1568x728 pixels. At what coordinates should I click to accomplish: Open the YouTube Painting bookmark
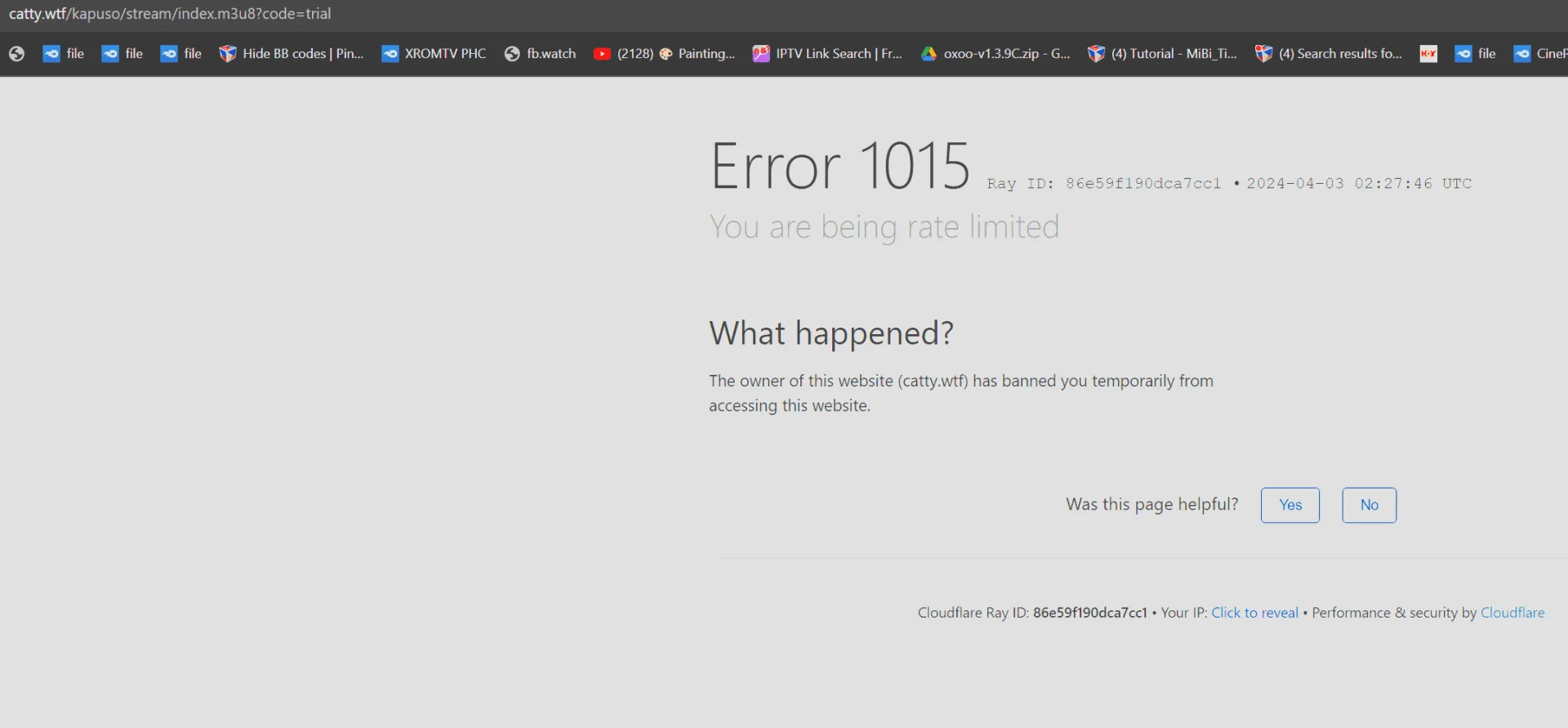pos(664,54)
